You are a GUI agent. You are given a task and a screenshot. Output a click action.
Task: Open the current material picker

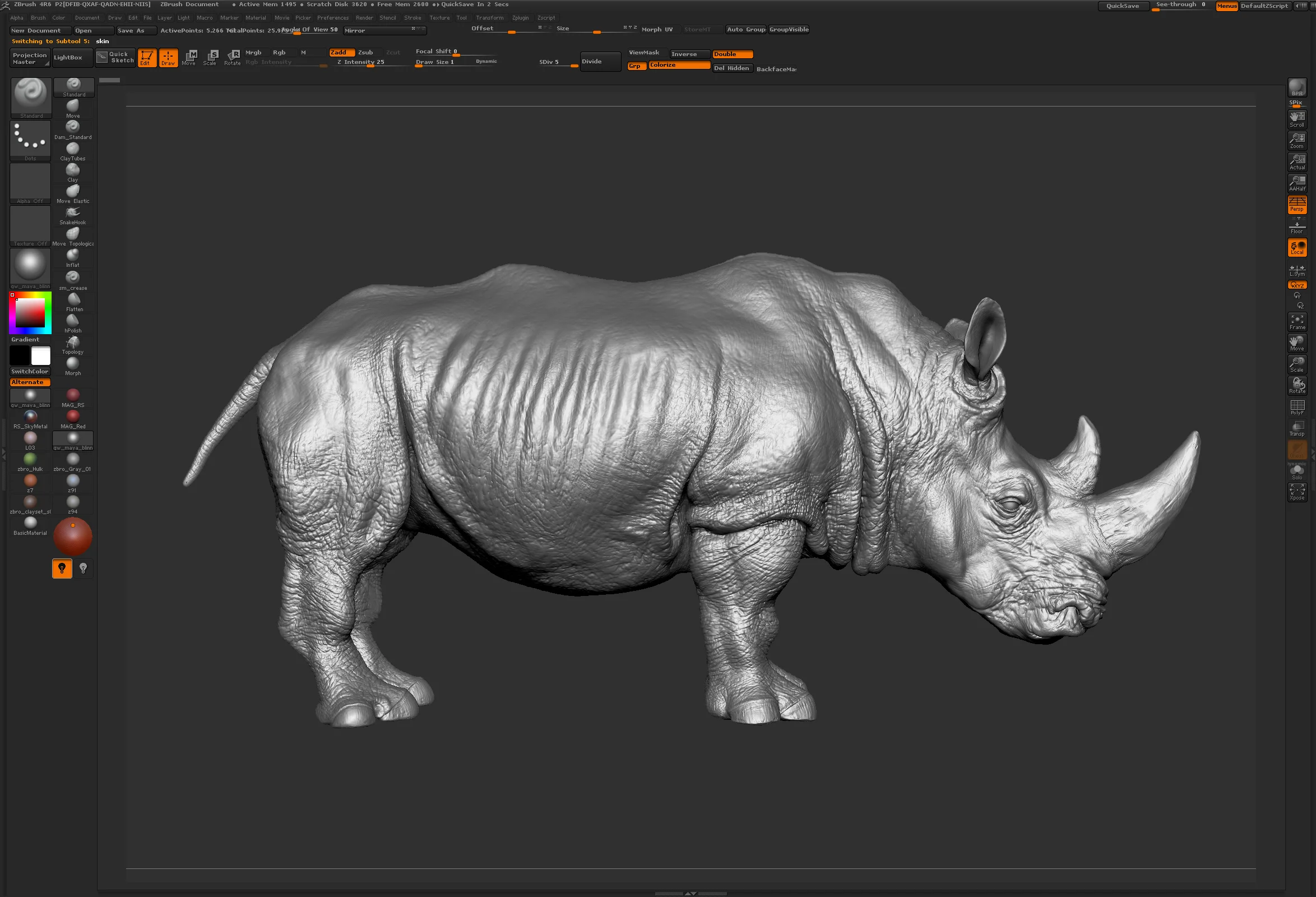[31, 269]
